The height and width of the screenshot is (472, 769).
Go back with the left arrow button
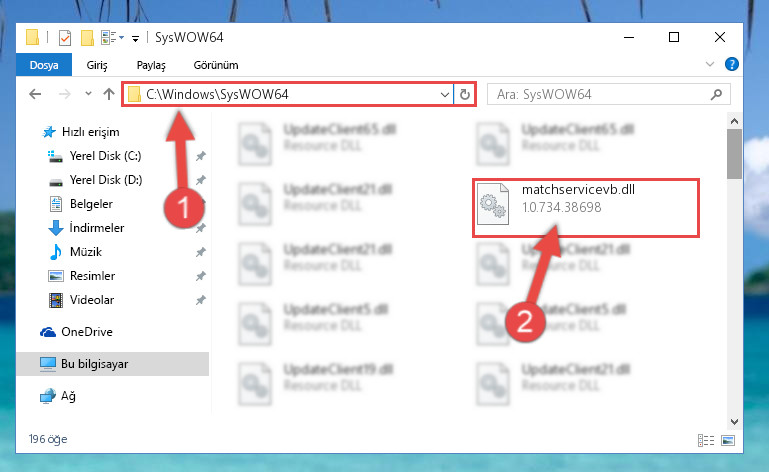click(x=35, y=94)
